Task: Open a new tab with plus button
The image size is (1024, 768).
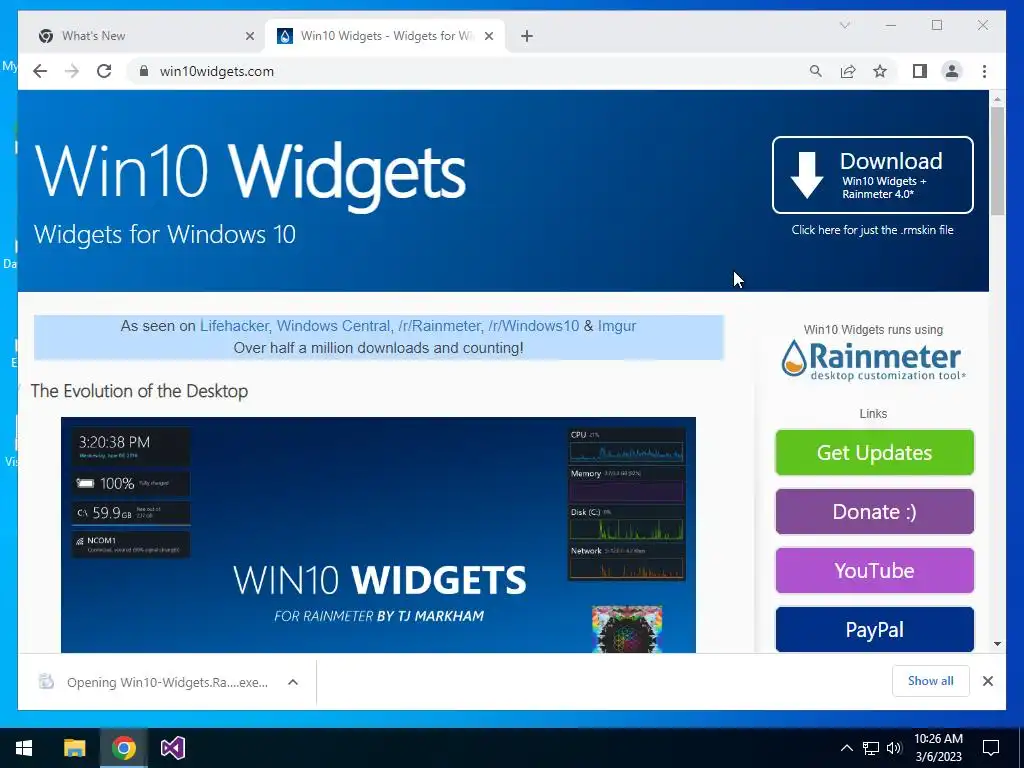Action: point(527,36)
